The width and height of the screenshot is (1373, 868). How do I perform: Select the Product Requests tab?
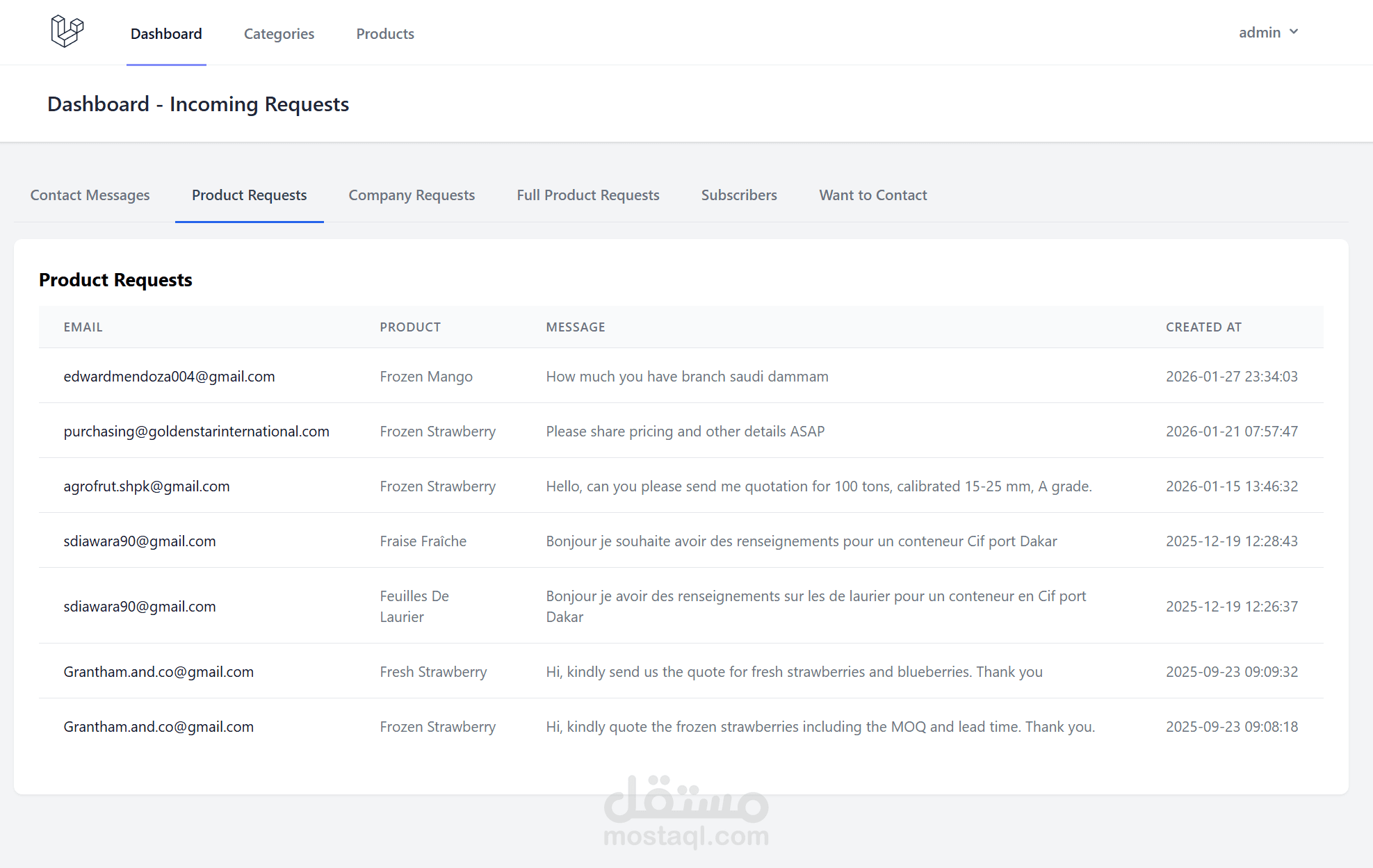pyautogui.click(x=249, y=195)
